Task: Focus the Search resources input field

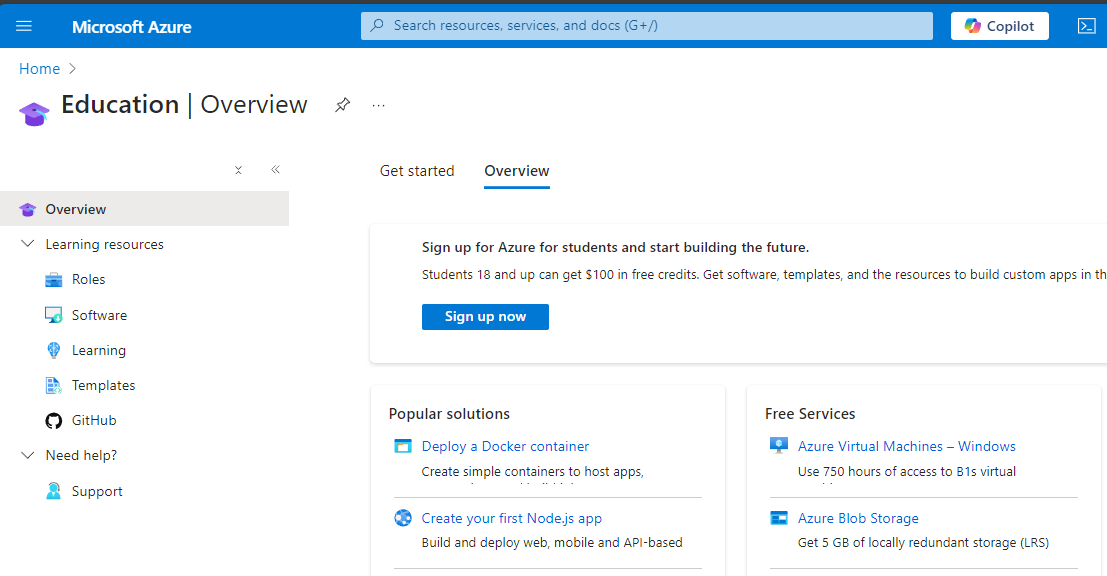Action: (647, 26)
